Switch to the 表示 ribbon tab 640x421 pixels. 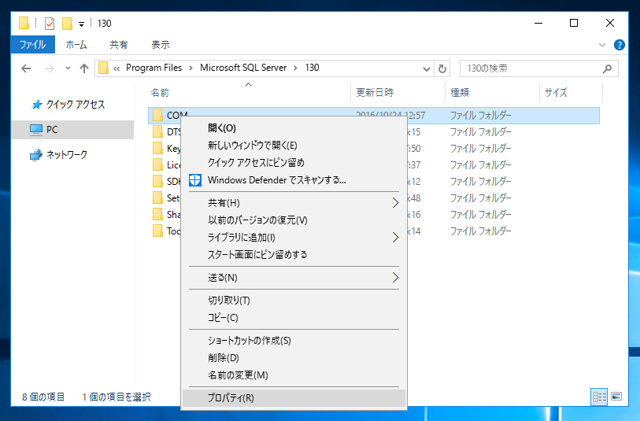click(x=160, y=45)
